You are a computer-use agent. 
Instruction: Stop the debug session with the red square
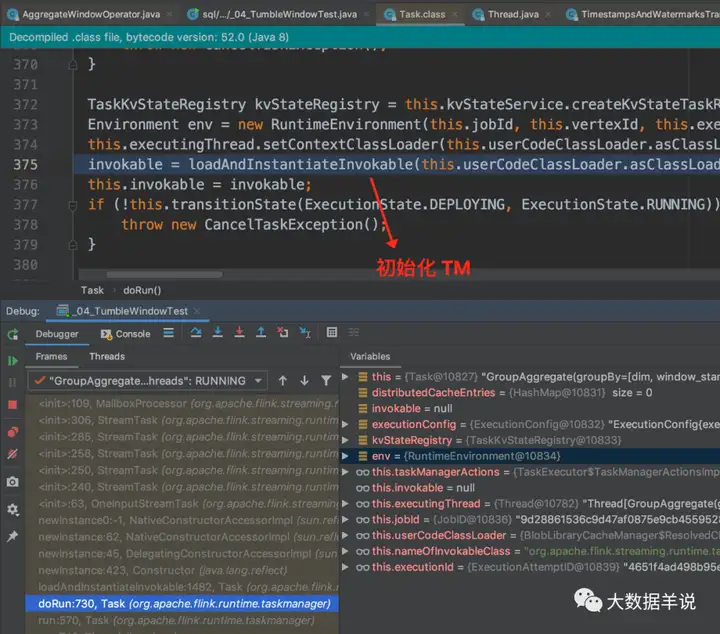(x=13, y=405)
